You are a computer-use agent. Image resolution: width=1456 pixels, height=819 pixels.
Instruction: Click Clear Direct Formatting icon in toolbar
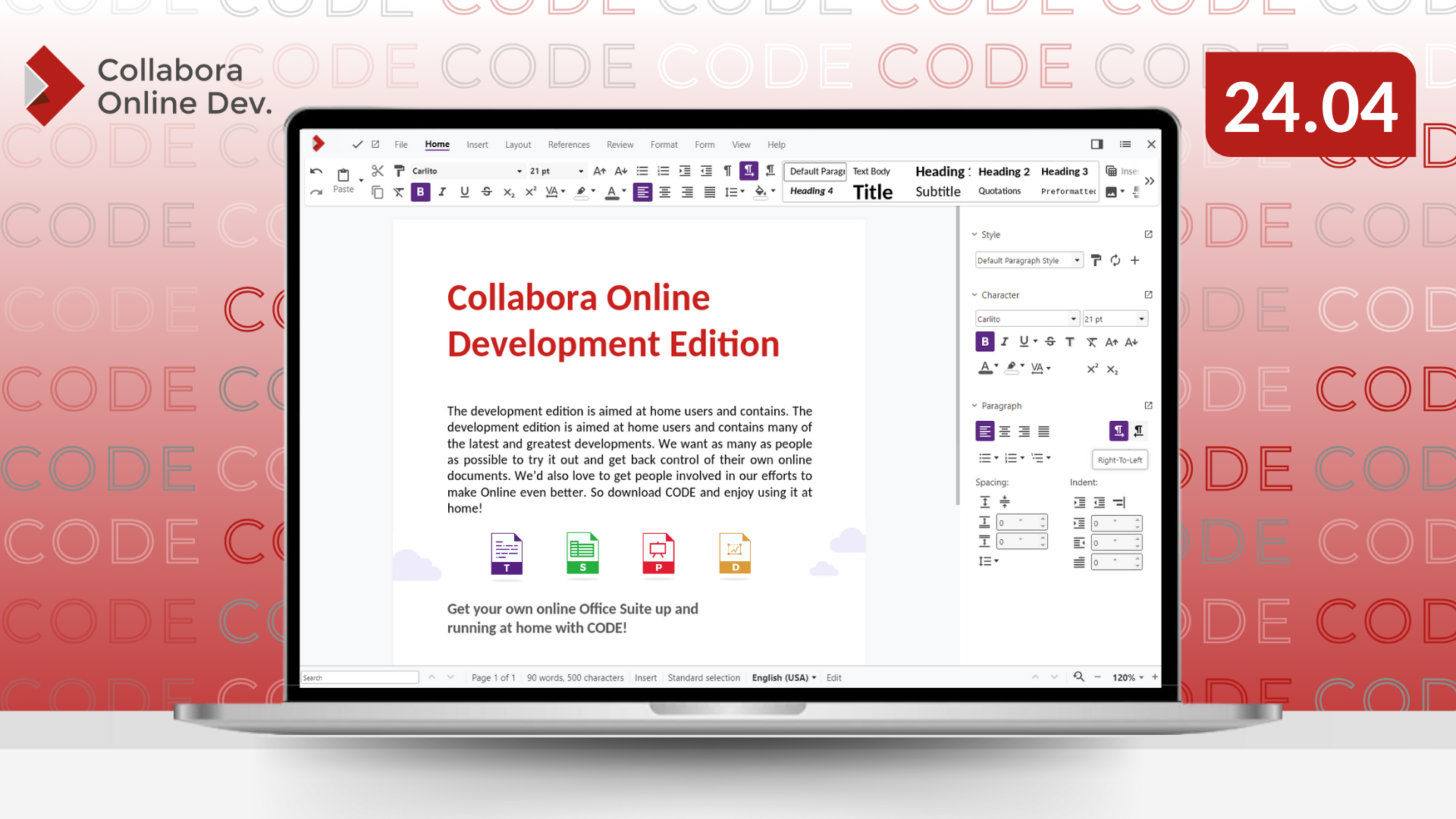click(x=399, y=193)
